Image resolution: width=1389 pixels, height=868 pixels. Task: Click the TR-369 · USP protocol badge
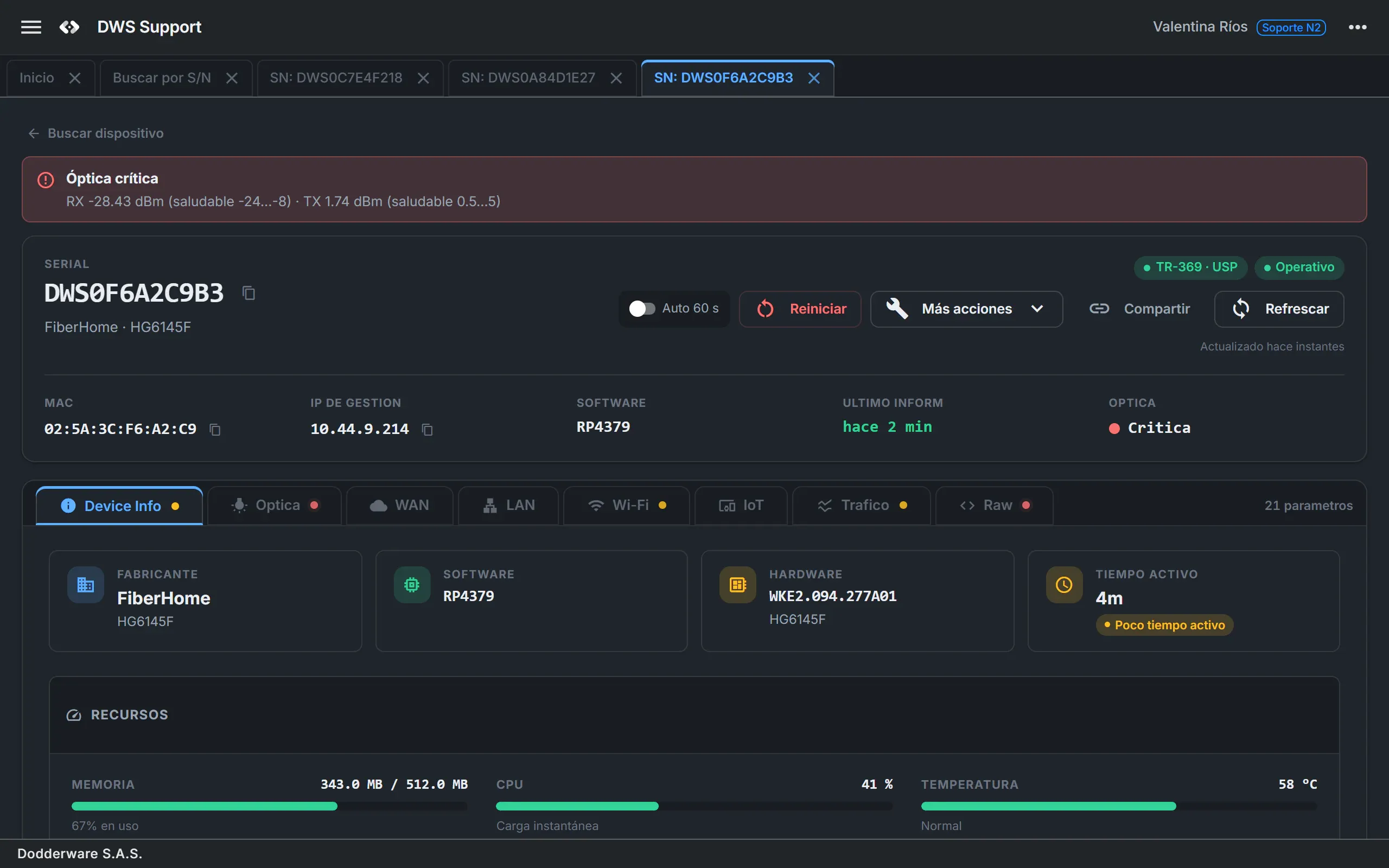(x=1190, y=267)
